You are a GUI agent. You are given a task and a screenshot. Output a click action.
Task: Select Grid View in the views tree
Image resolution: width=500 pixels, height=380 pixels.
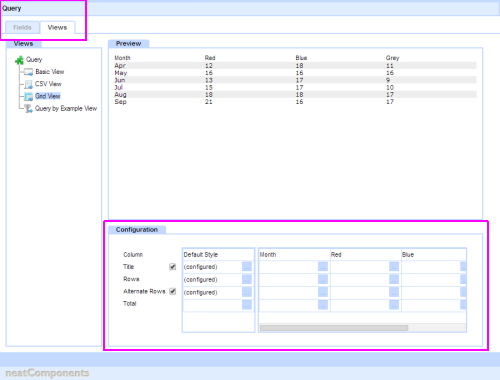click(x=48, y=96)
